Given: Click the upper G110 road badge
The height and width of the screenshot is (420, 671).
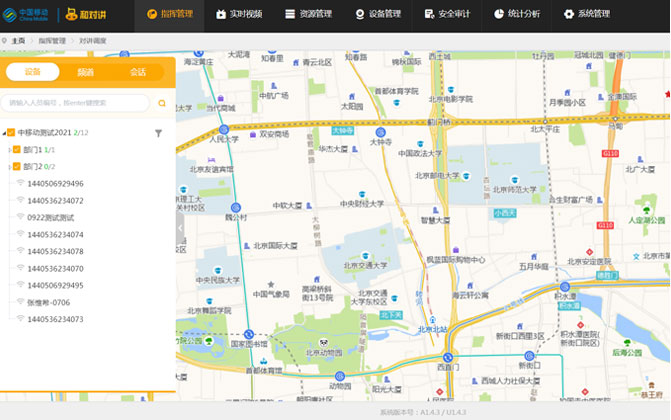Looking at the screenshot, I should point(610,153).
